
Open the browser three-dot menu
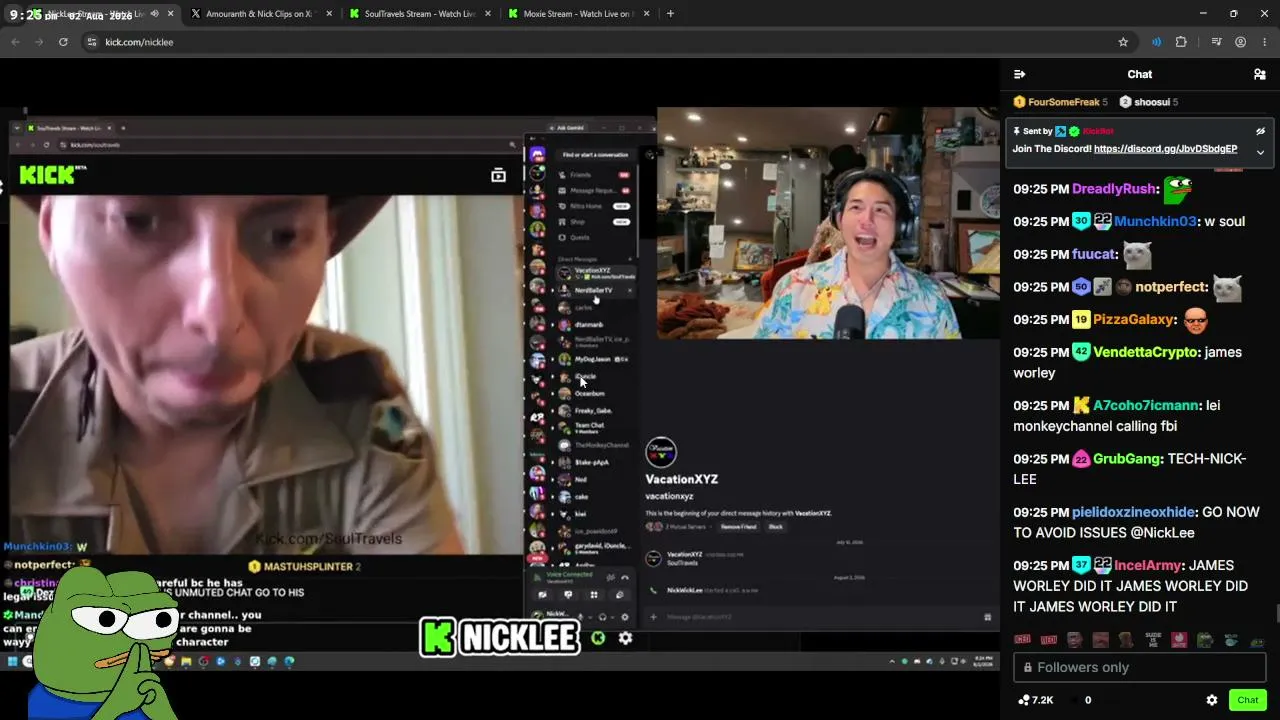(1265, 42)
